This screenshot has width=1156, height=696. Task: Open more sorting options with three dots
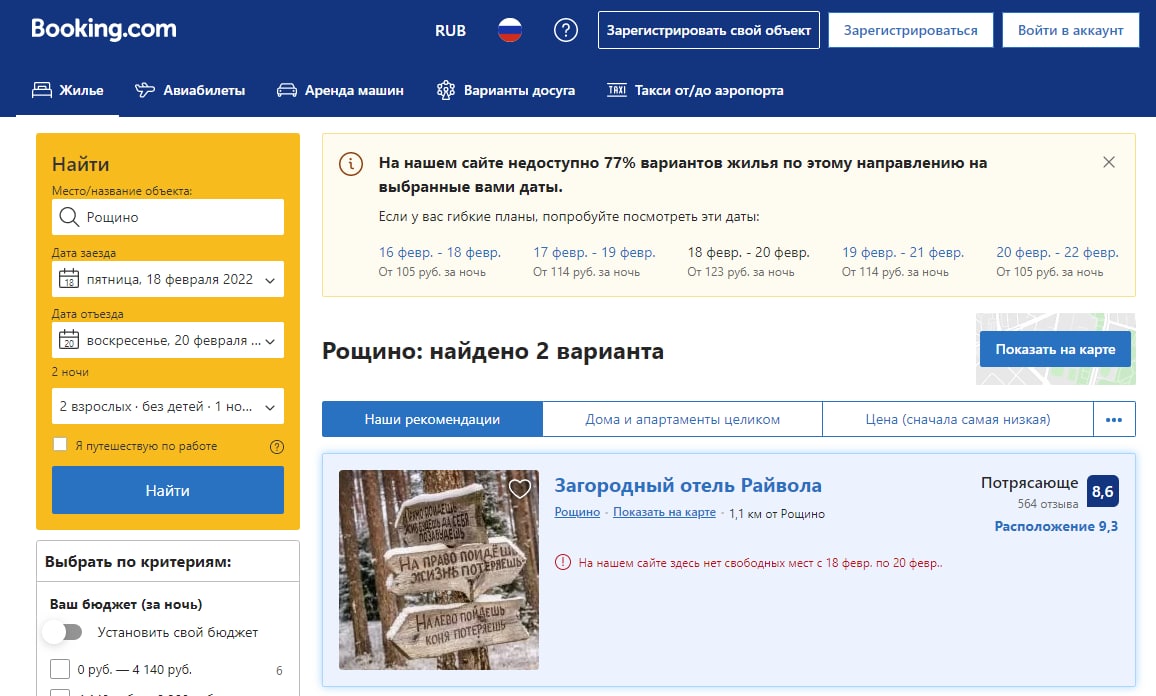[x=1114, y=420]
